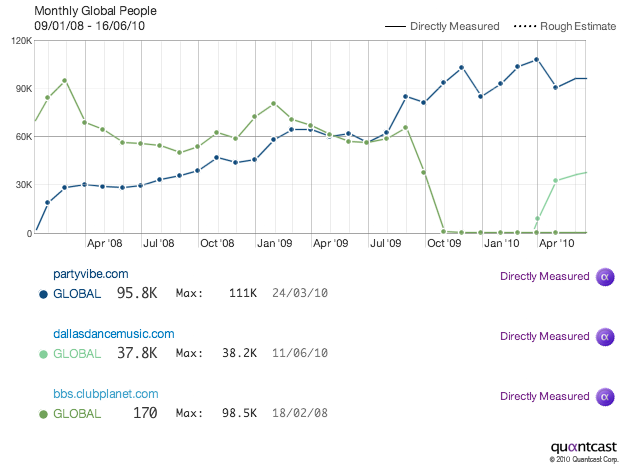Click the Quantcast logo
The image size is (630, 465).
click(583, 447)
